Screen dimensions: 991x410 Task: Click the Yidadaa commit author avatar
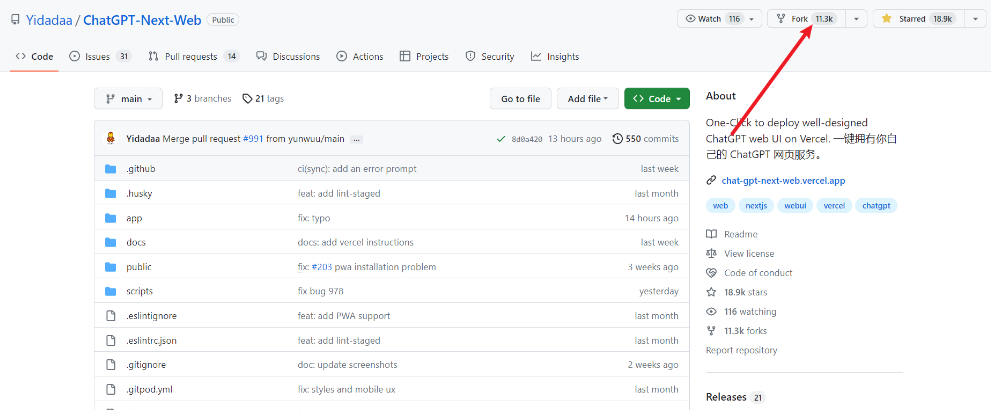(x=111, y=138)
